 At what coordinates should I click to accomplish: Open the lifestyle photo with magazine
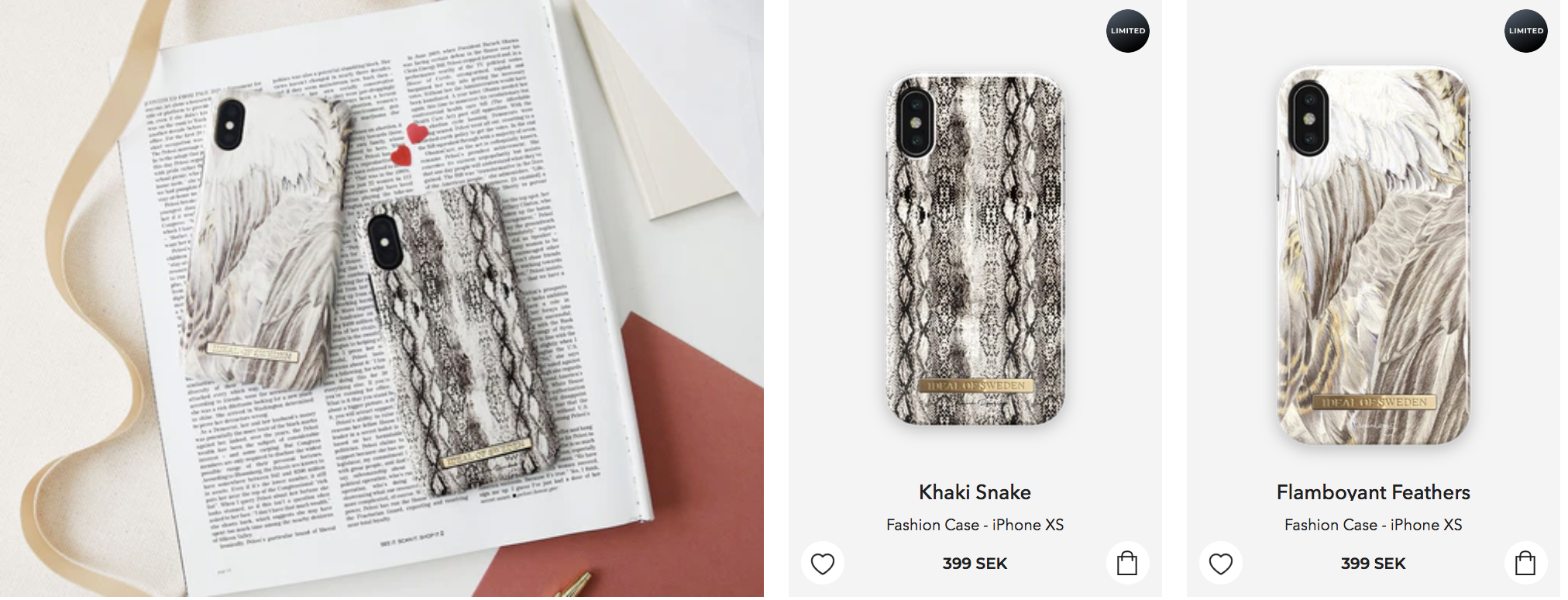coord(382,298)
